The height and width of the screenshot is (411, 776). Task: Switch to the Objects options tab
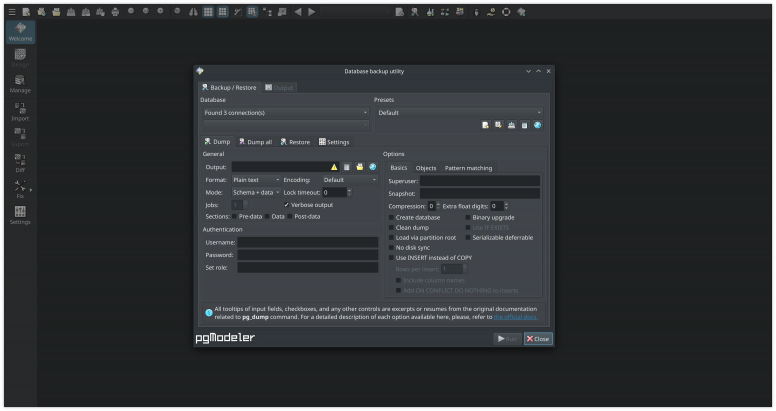tap(426, 168)
